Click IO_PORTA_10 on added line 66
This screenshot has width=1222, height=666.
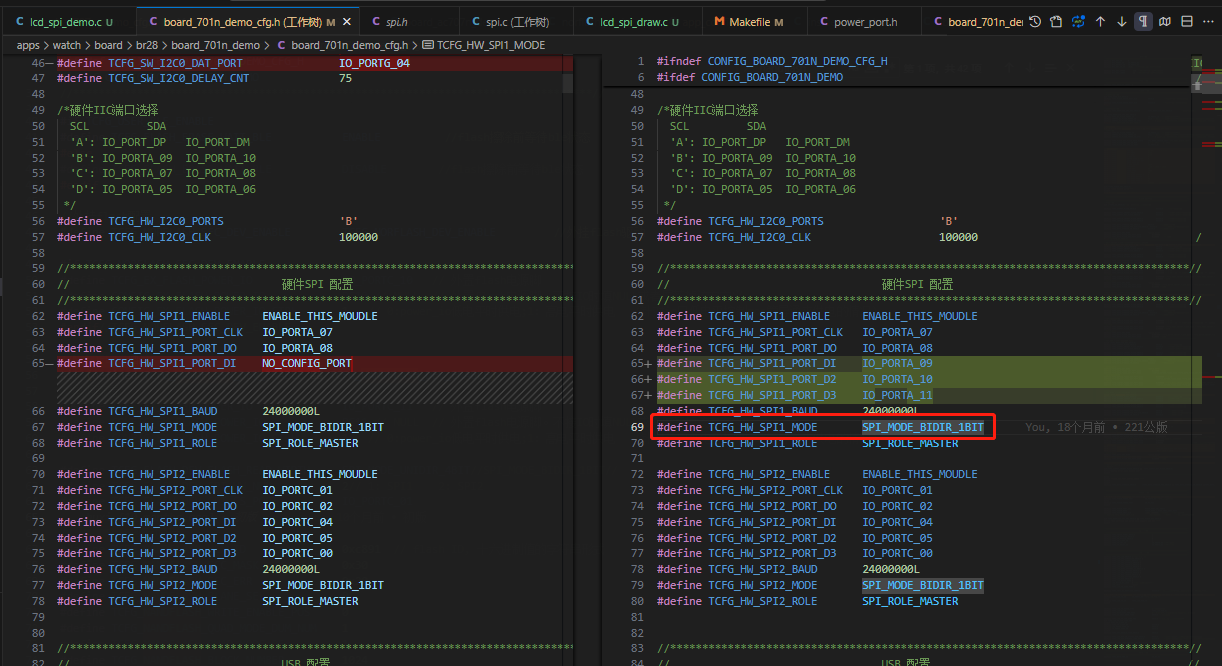pos(897,379)
